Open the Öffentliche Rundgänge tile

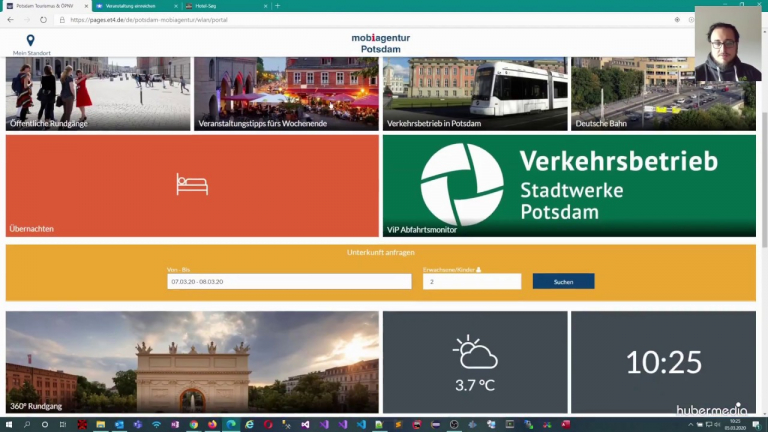pyautogui.click(x=98, y=94)
